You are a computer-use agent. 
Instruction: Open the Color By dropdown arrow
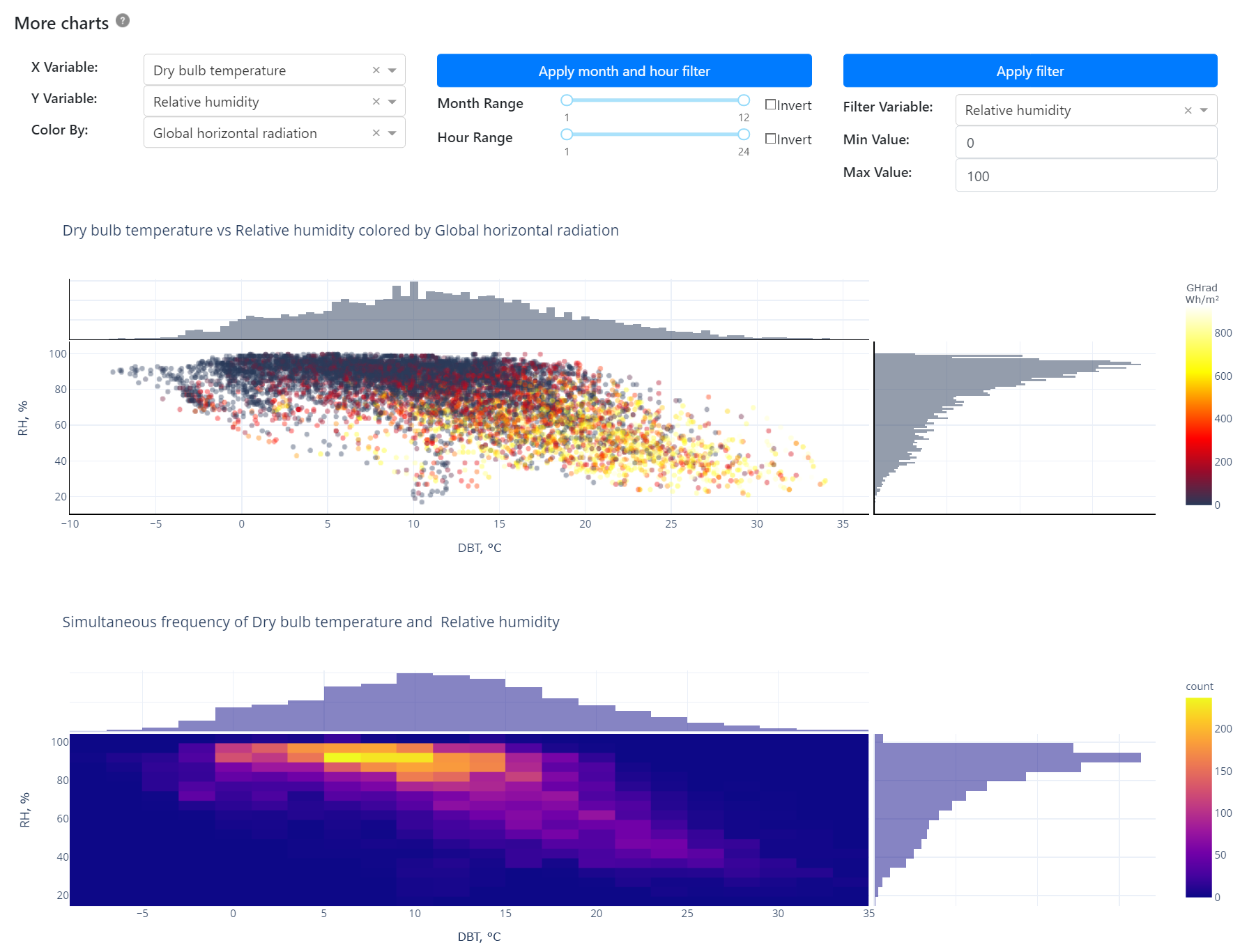click(x=392, y=133)
